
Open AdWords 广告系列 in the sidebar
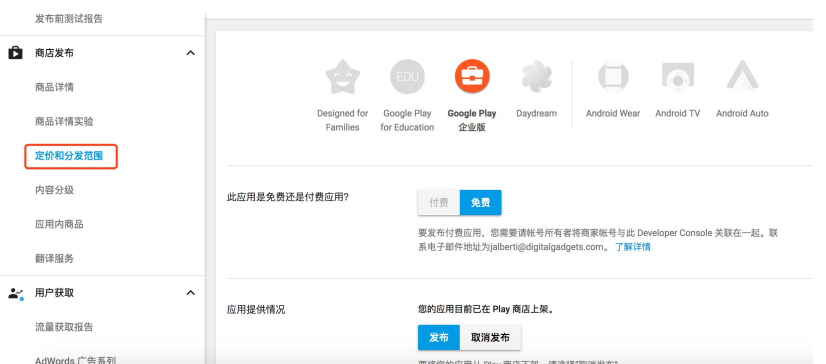click(75, 360)
